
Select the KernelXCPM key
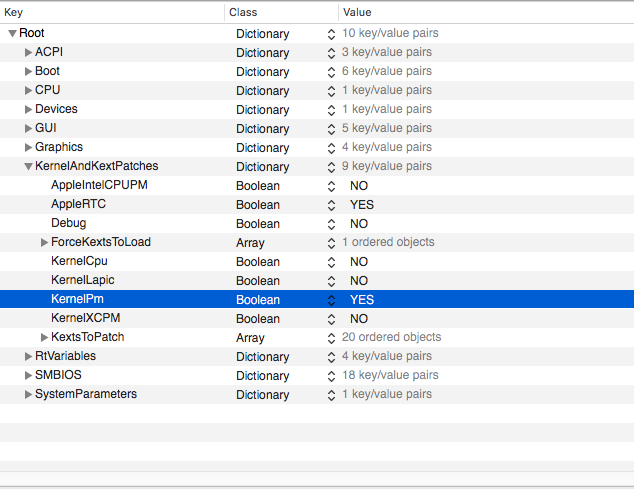pyautogui.click(x=85, y=318)
